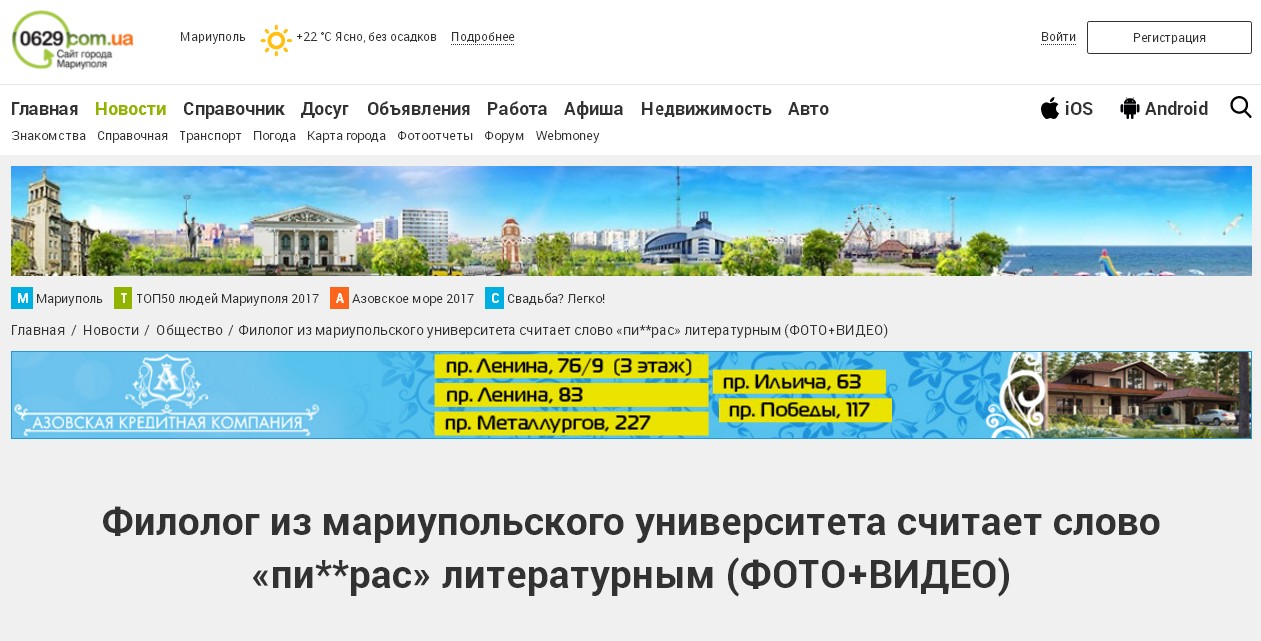Click the 0629.com.ua site logo
The height and width of the screenshot is (641, 1261).
pos(73,40)
